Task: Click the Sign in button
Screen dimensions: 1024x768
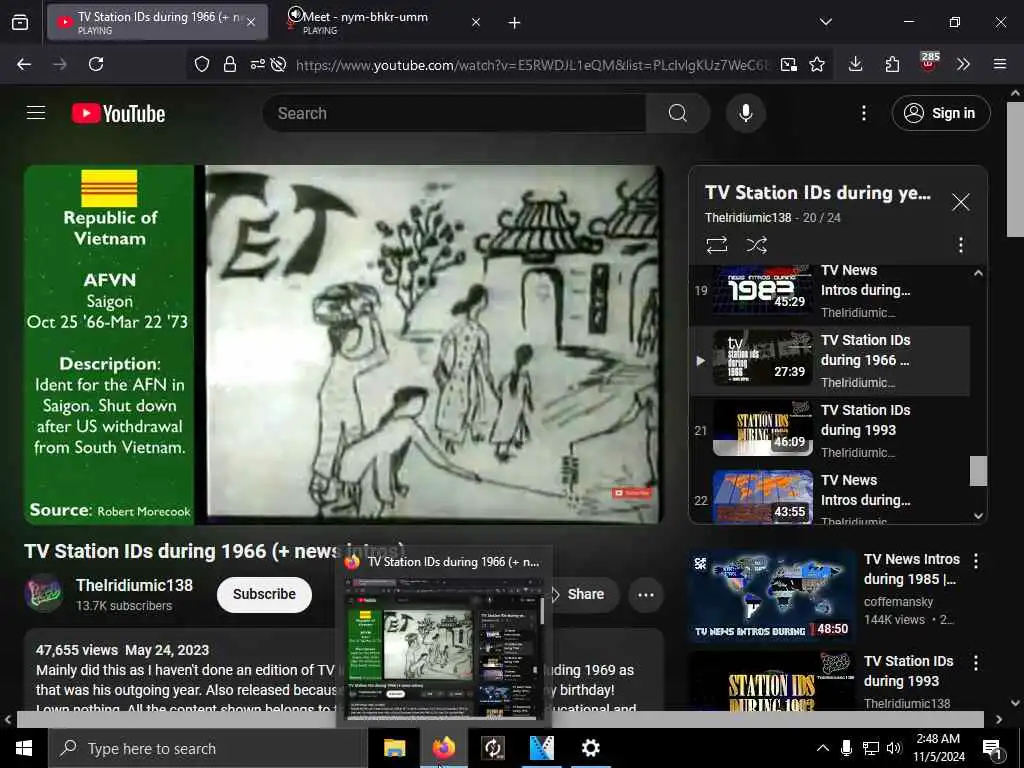Action: (940, 113)
